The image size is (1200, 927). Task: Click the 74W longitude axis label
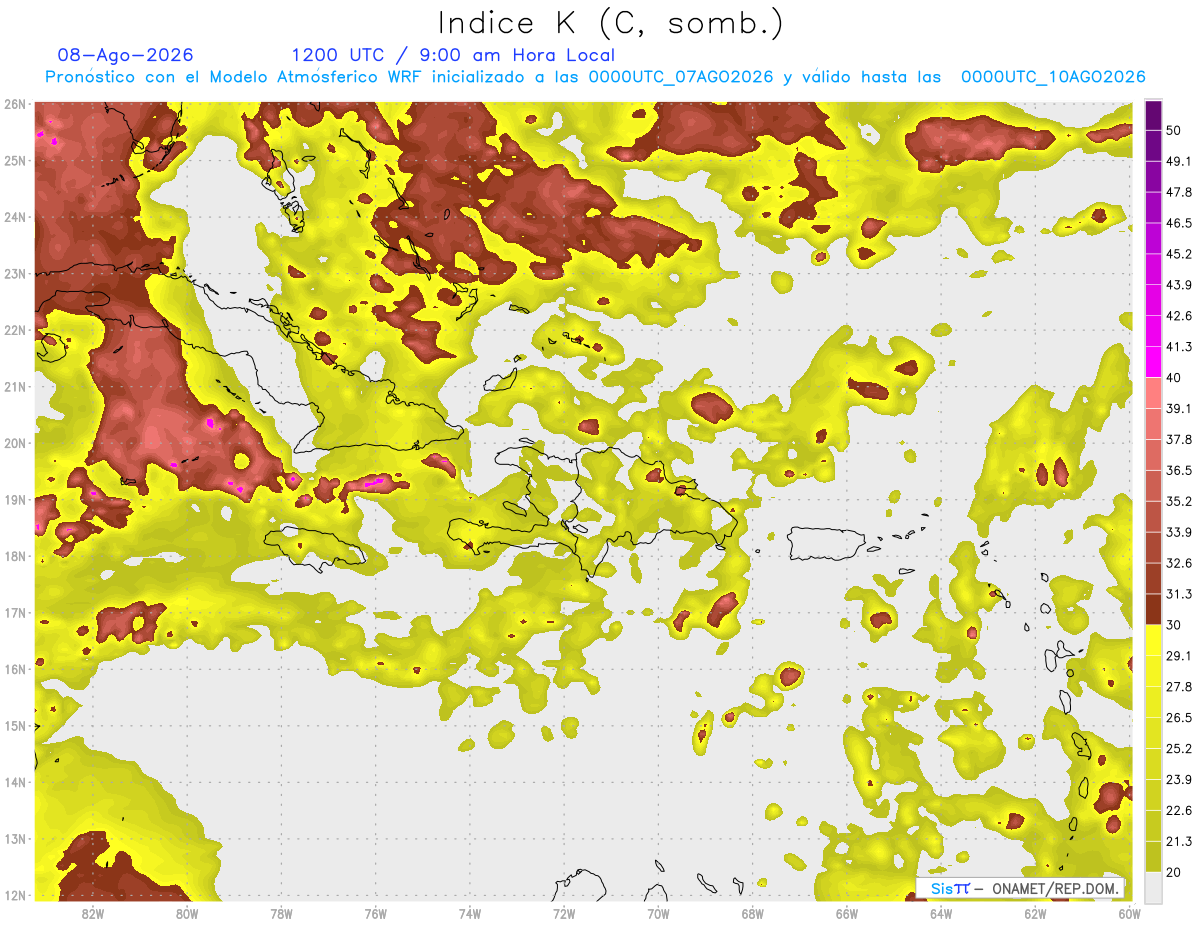pos(469,913)
